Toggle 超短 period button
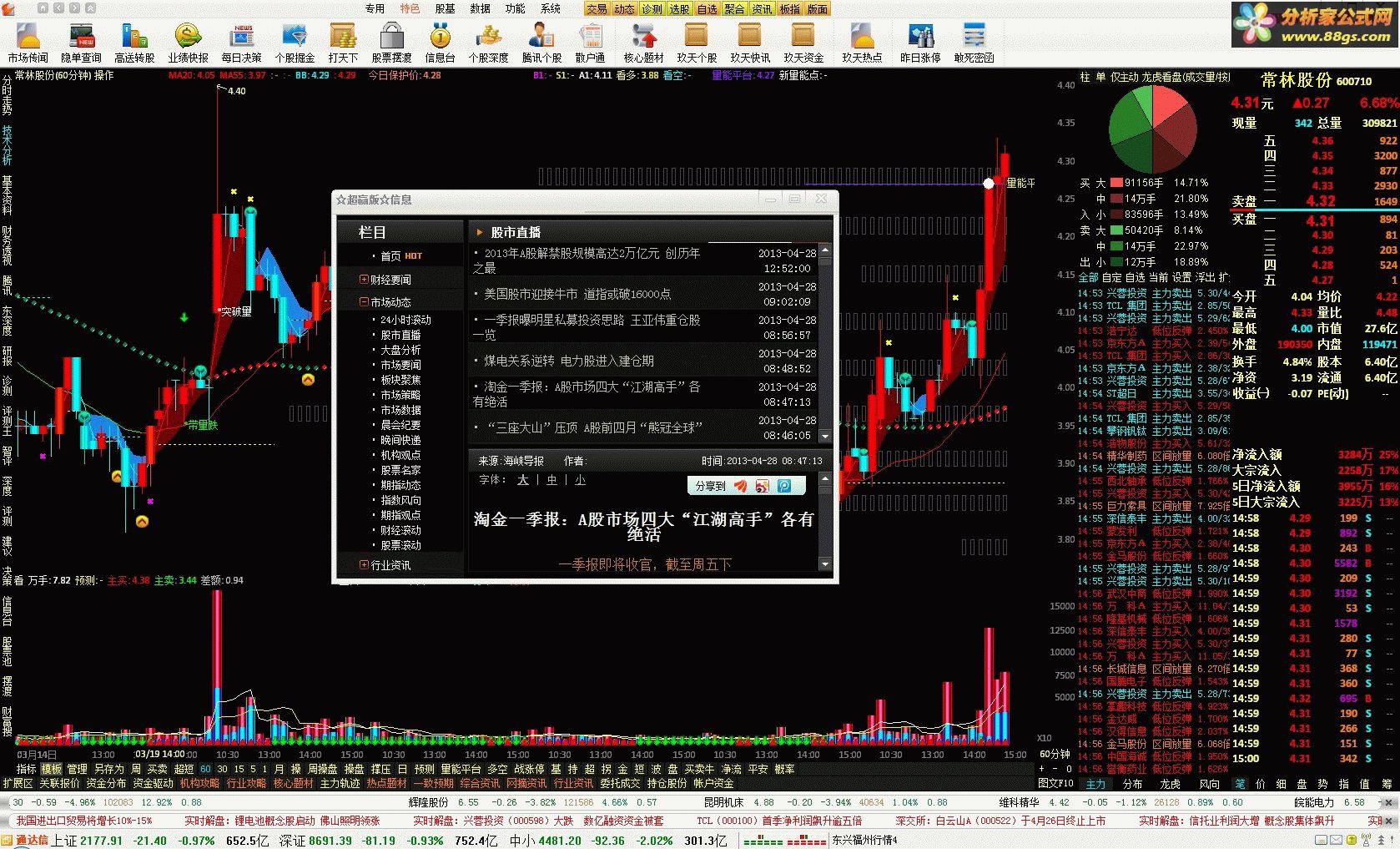The image size is (1400, 849). pyautogui.click(x=184, y=769)
